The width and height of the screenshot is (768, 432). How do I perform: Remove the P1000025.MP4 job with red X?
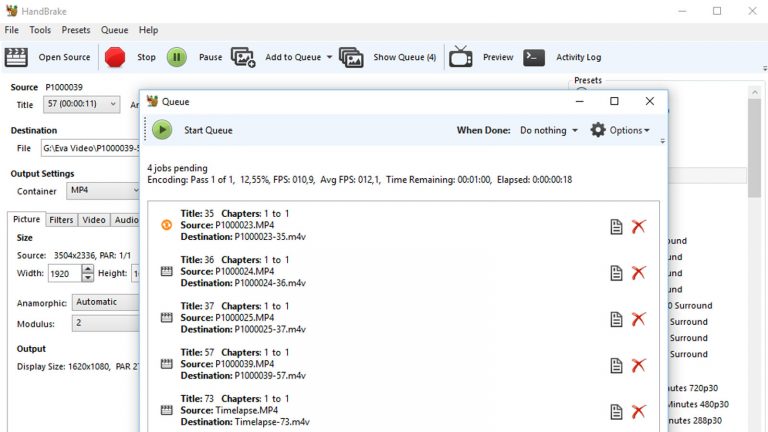point(638,319)
